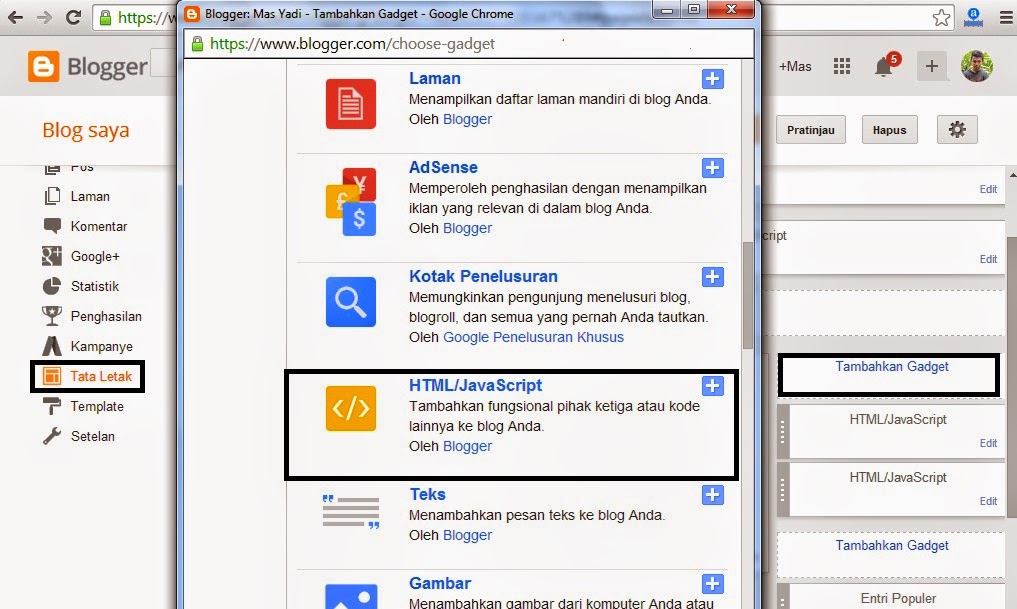Click the Laman gadget title link
This screenshot has height=609, width=1017.
[435, 78]
